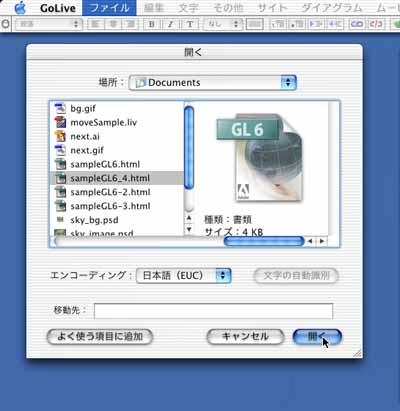400x411 pixels.
Task: Click the 移動先 input field
Action: [x=213, y=311]
